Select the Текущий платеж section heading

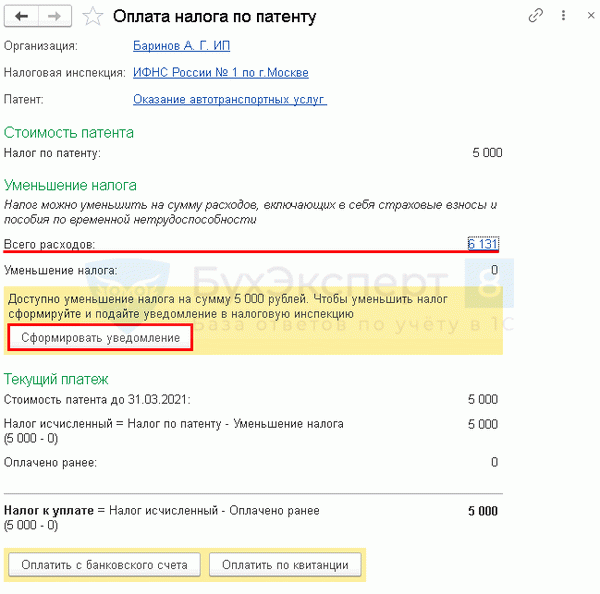tap(56, 379)
